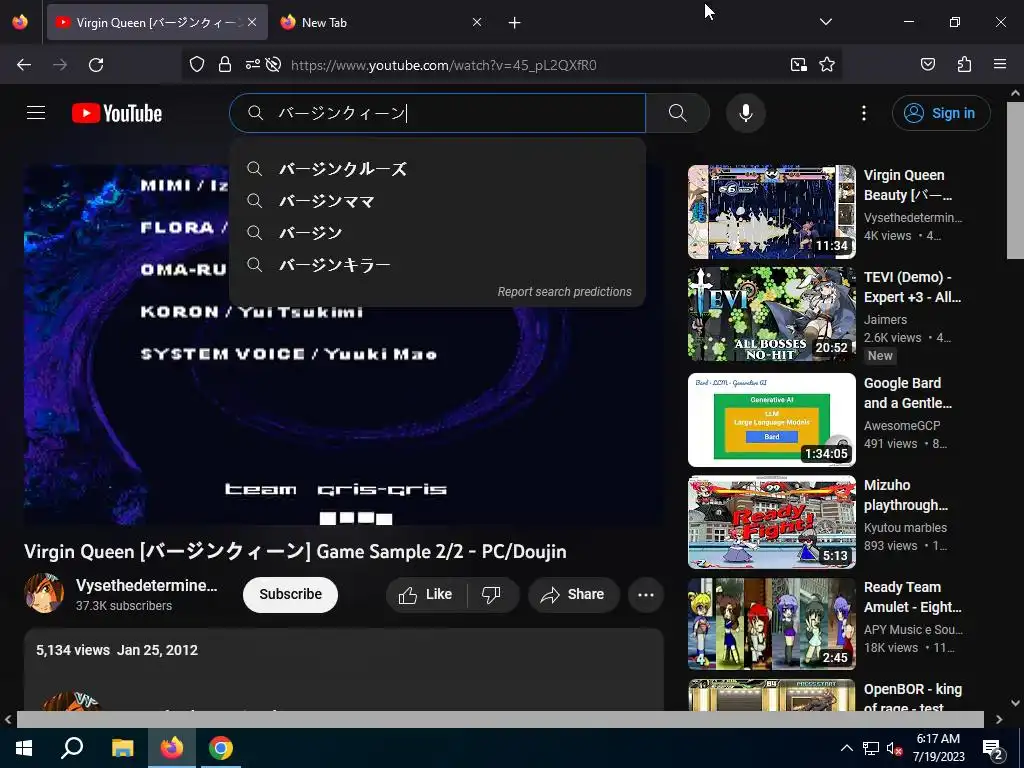Open Ready Team Amulet thumbnail

pos(771,624)
